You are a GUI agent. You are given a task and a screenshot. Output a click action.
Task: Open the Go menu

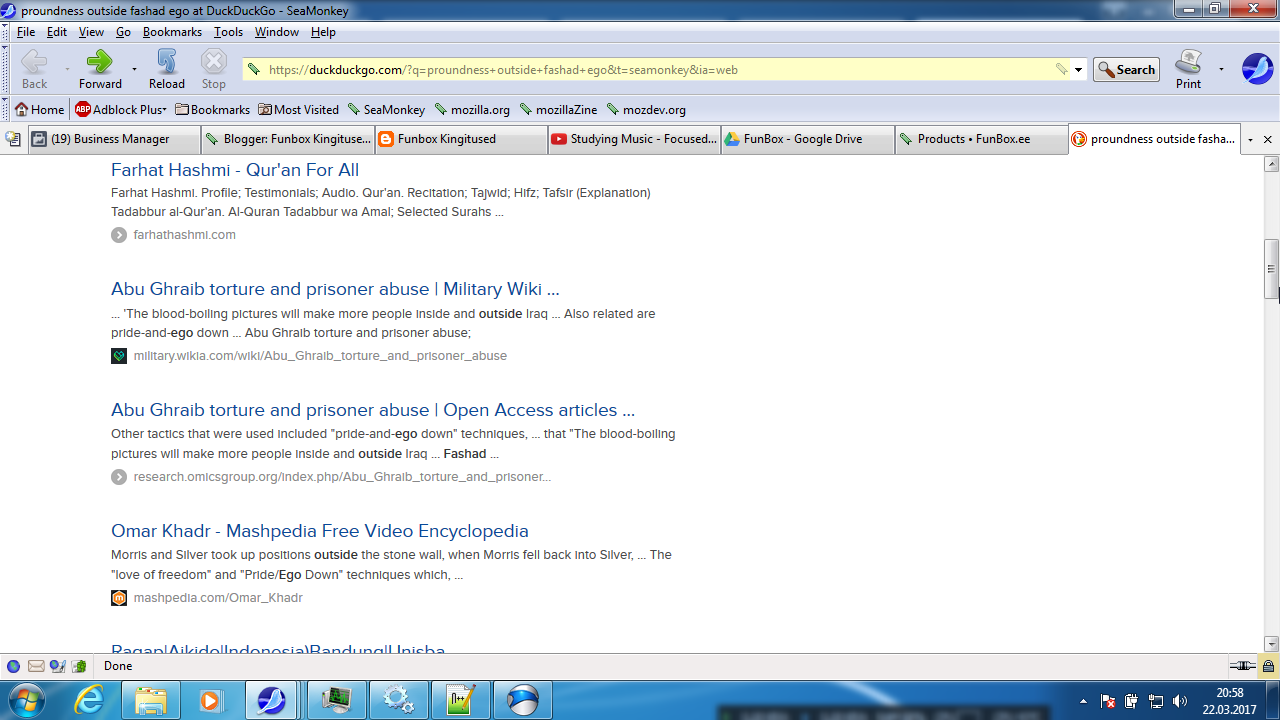coord(124,32)
